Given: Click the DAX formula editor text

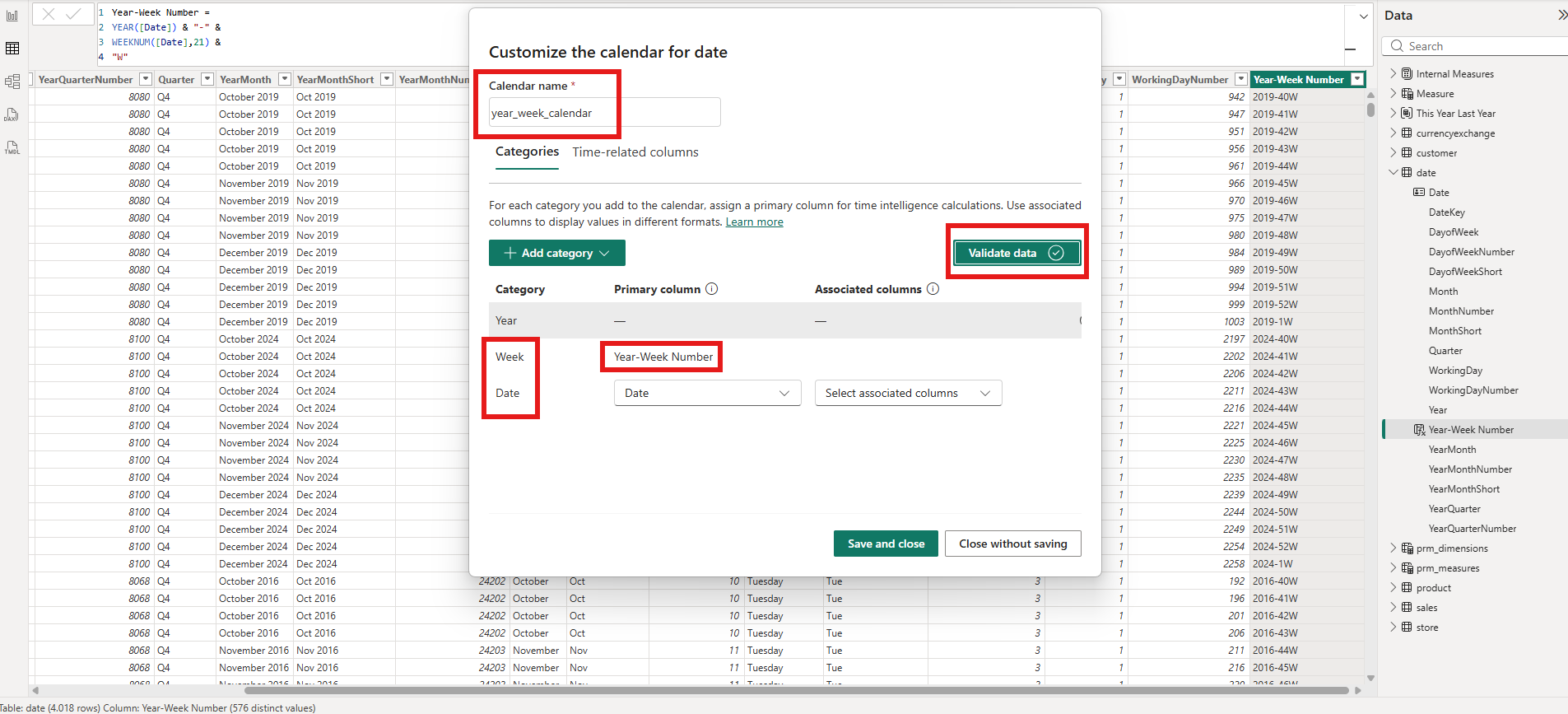Looking at the screenshot, I should point(166,35).
